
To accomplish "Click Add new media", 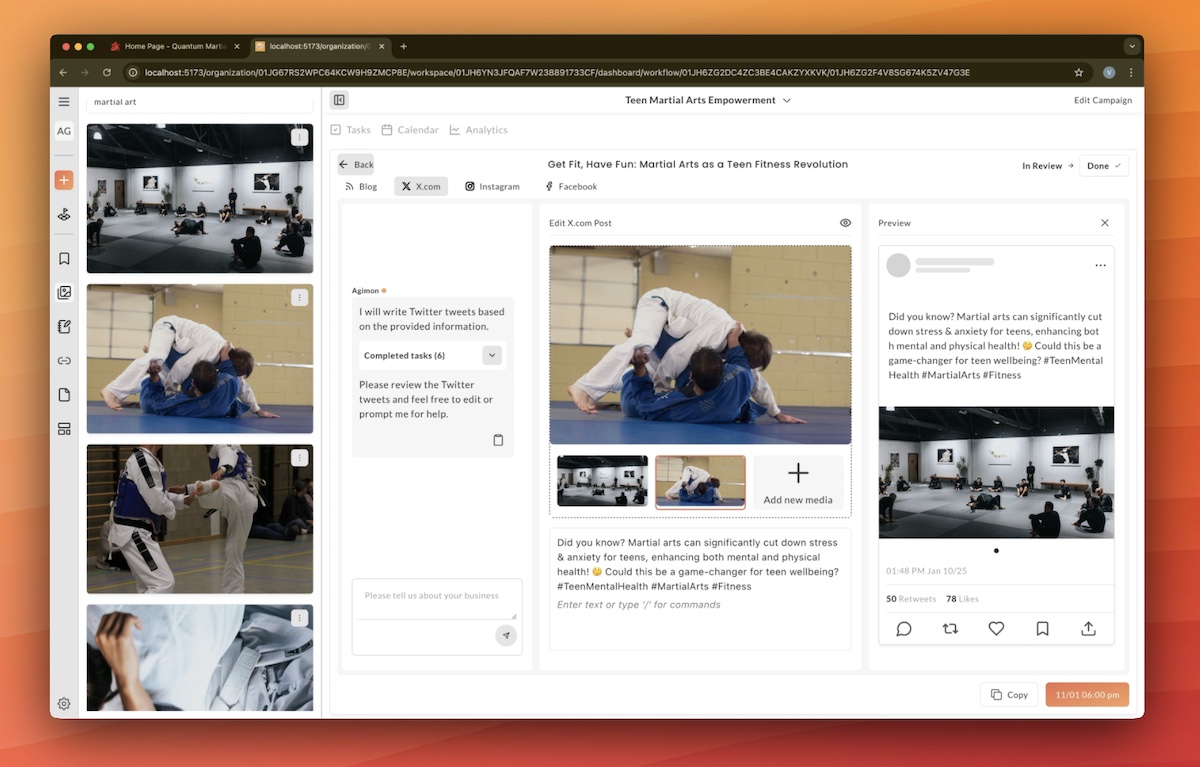I will pyautogui.click(x=798, y=482).
